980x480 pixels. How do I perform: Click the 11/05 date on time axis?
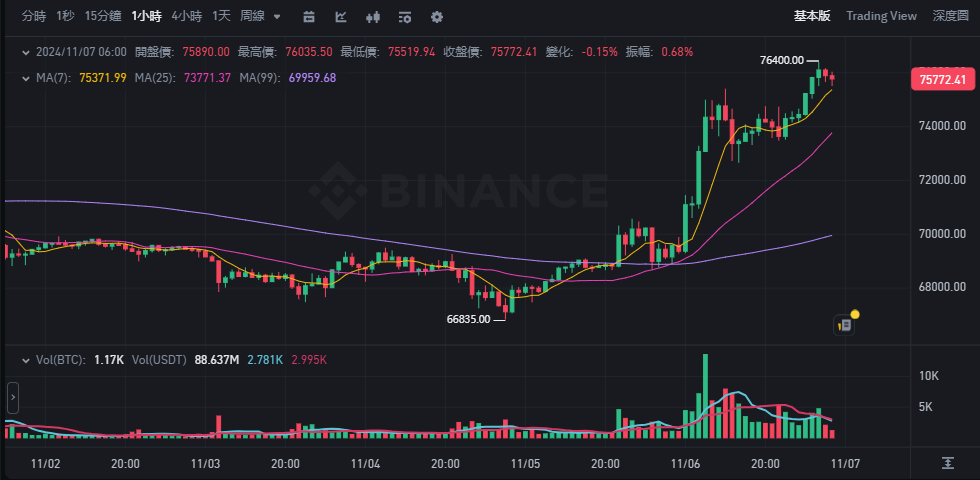[525, 464]
